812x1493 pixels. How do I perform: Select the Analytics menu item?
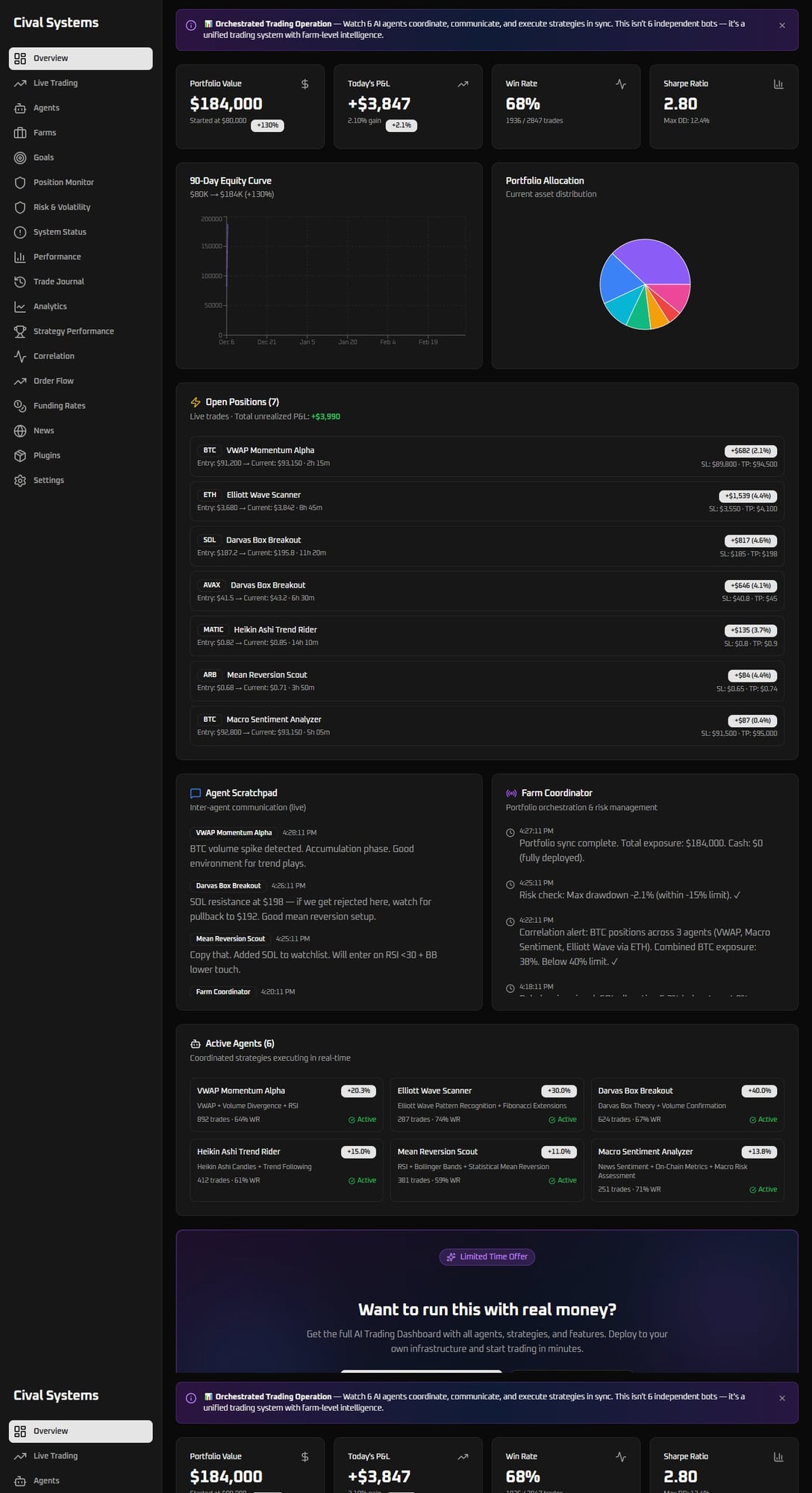(x=50, y=307)
